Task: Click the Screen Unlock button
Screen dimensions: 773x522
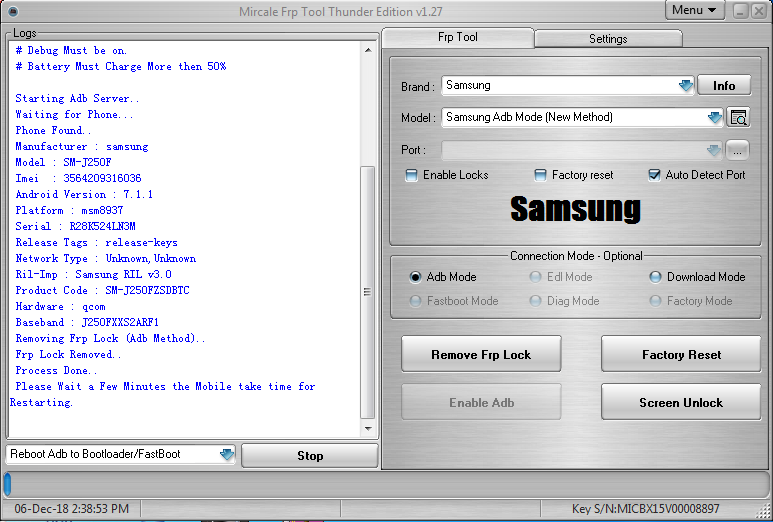Action: click(x=681, y=402)
